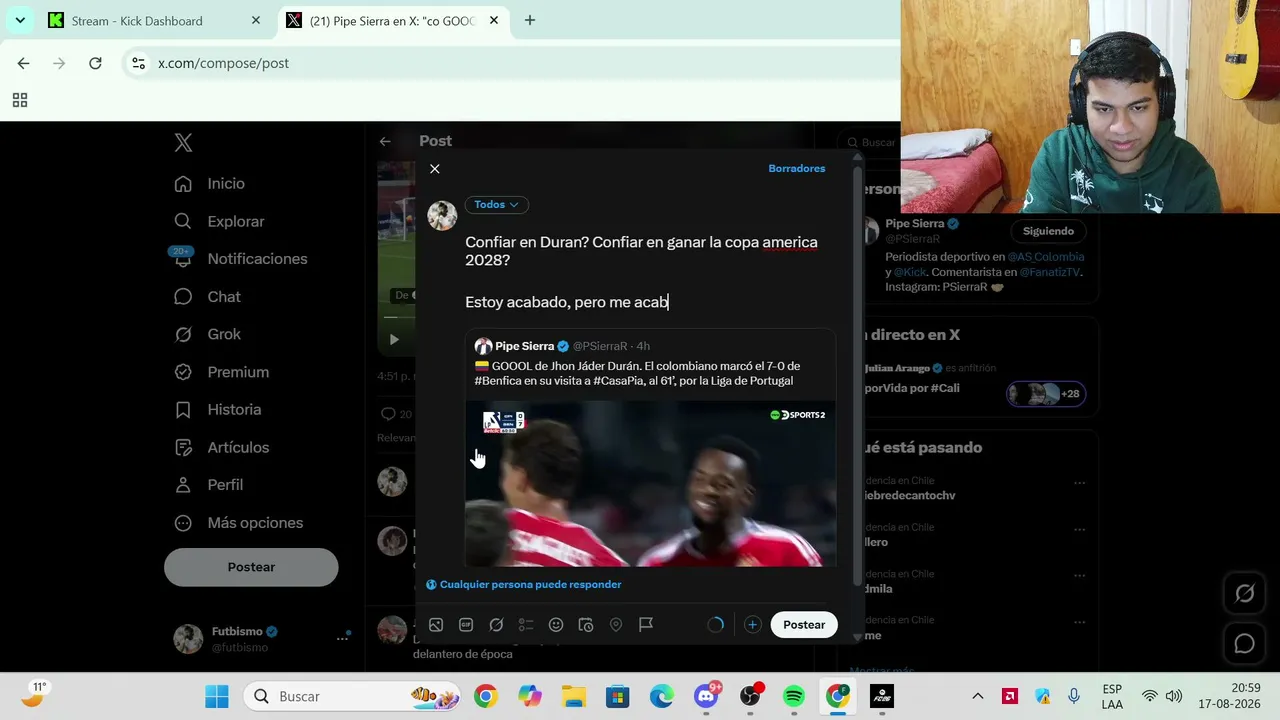Open Grok enhance option in composer
Screen dimensions: 1280x720
pos(496,625)
